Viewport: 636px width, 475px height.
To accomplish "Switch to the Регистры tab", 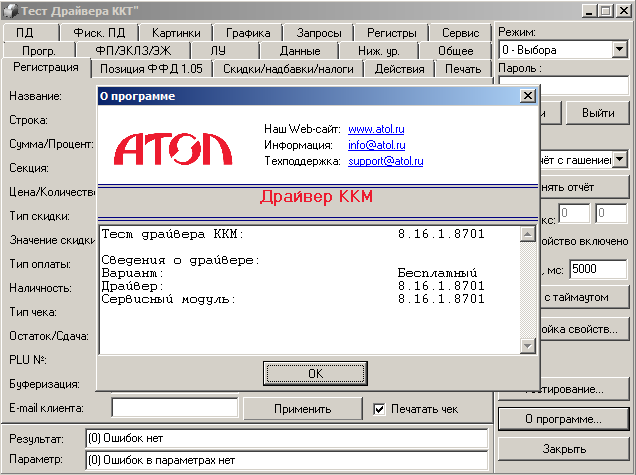I will pyautogui.click(x=391, y=33).
